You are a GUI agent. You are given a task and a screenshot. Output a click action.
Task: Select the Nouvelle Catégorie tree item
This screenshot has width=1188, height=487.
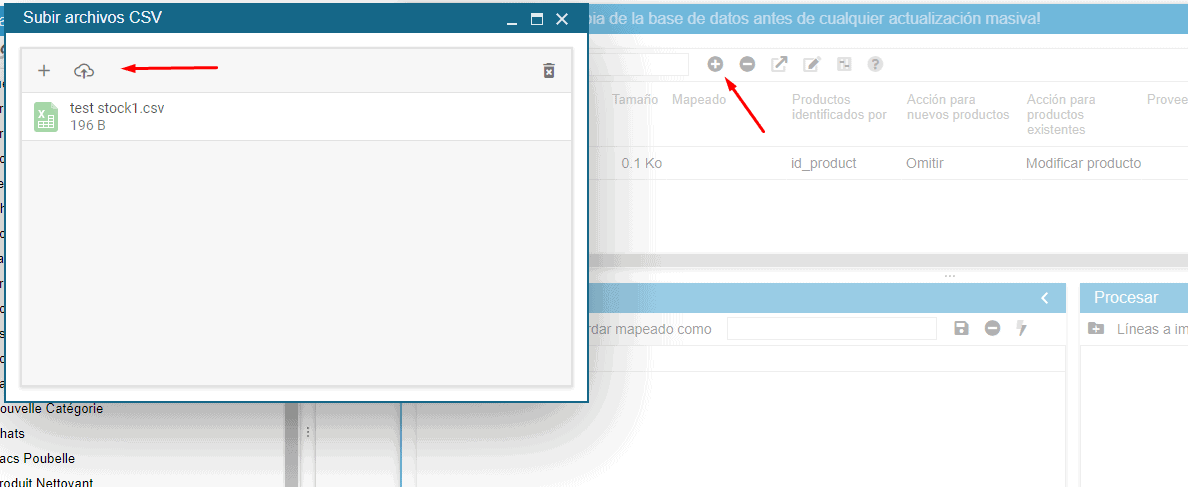pyautogui.click(x=52, y=409)
